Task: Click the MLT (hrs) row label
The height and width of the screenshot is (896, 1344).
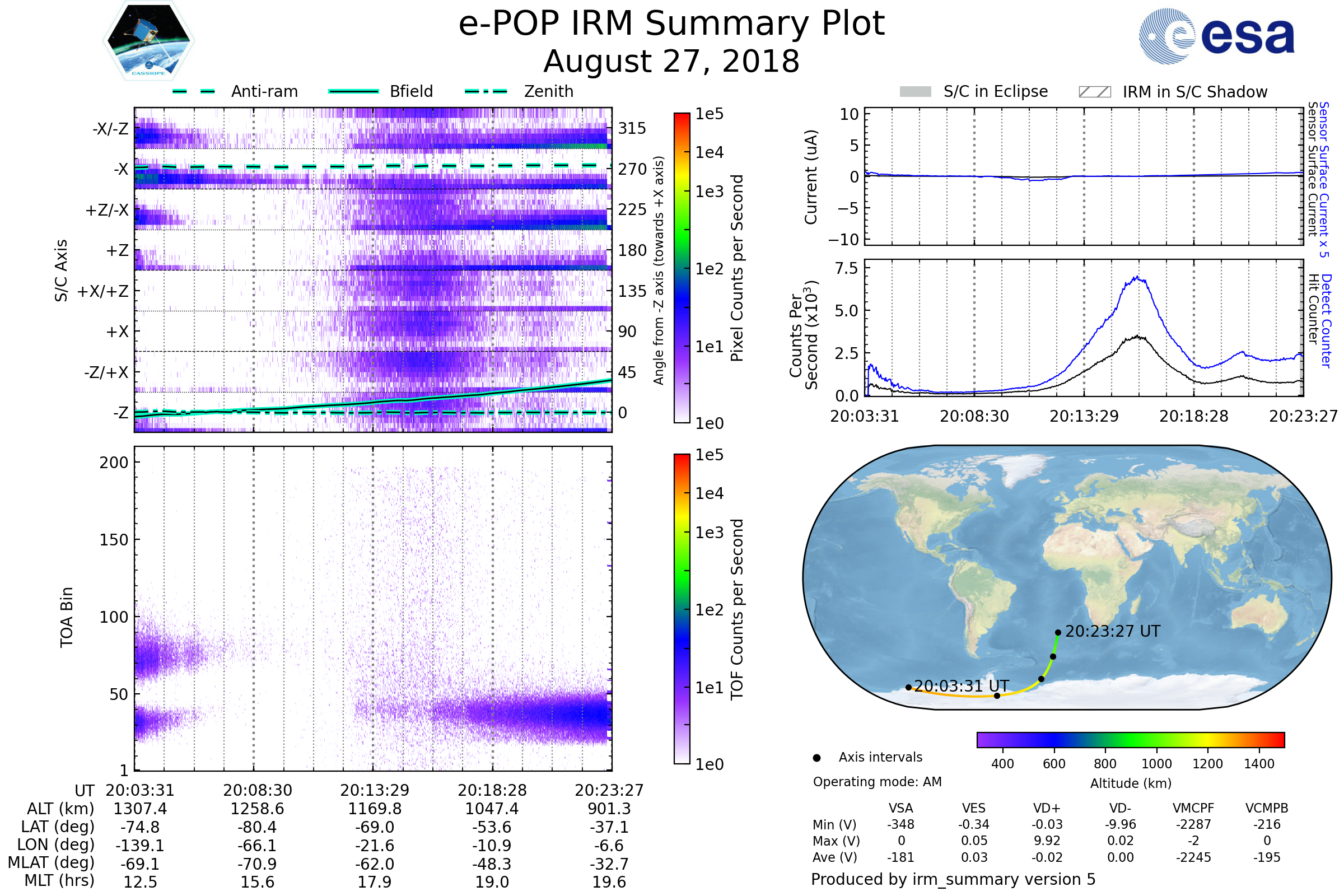Action: tap(59, 880)
